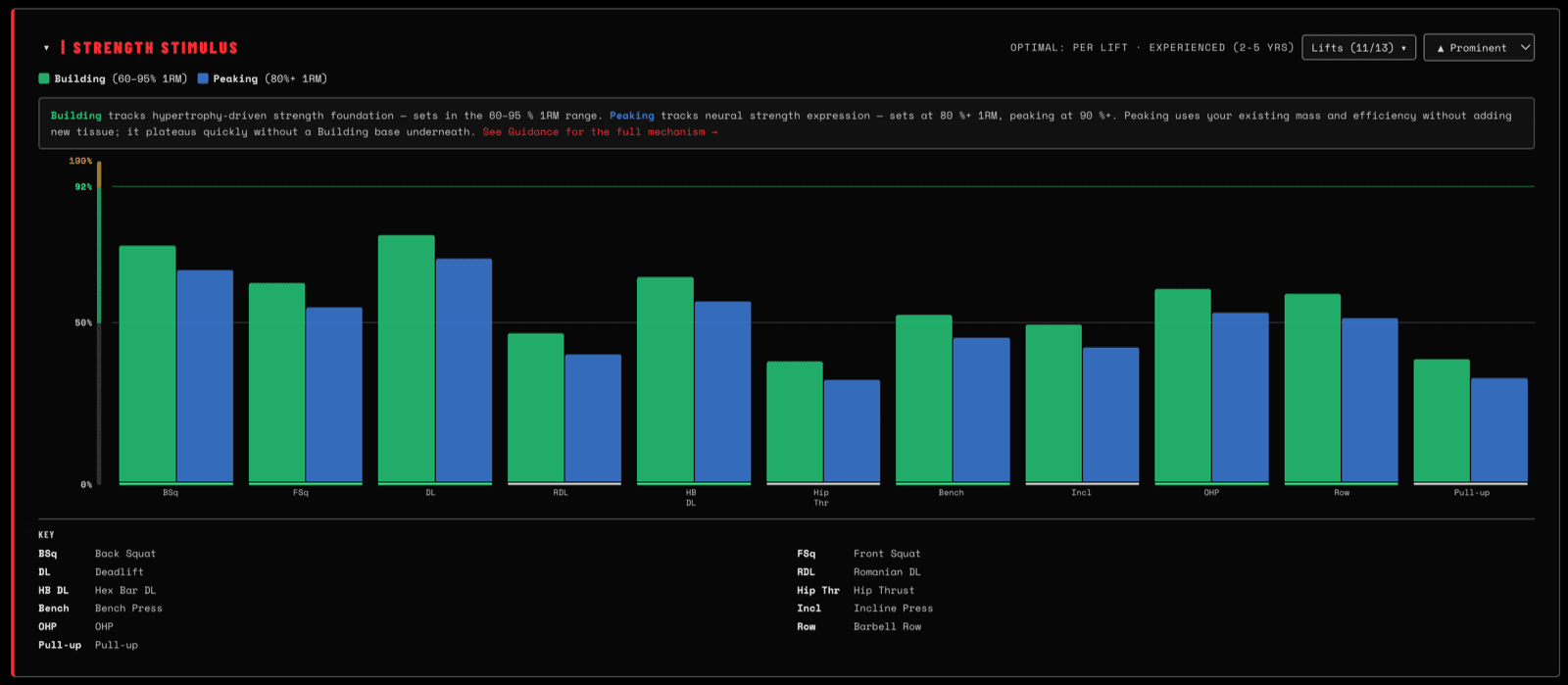
Task: Click green Building word in description
Action: tap(76, 115)
